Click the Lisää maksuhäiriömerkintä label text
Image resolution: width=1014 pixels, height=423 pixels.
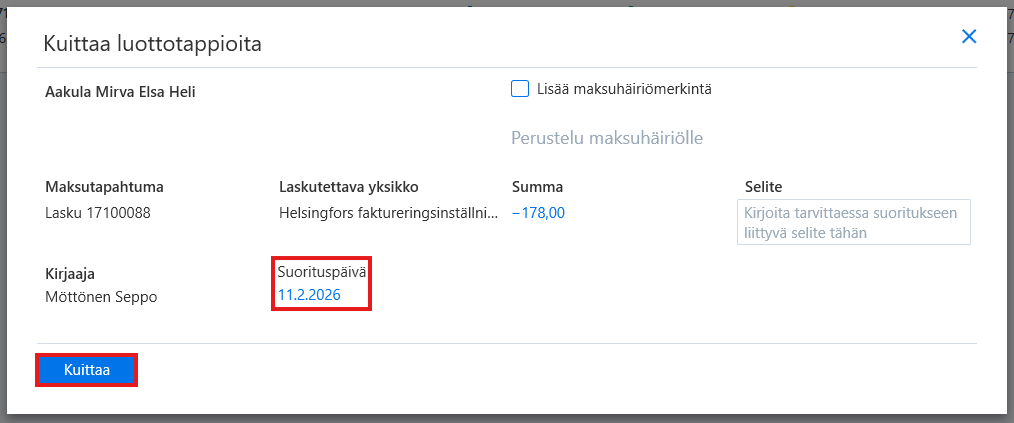624,89
